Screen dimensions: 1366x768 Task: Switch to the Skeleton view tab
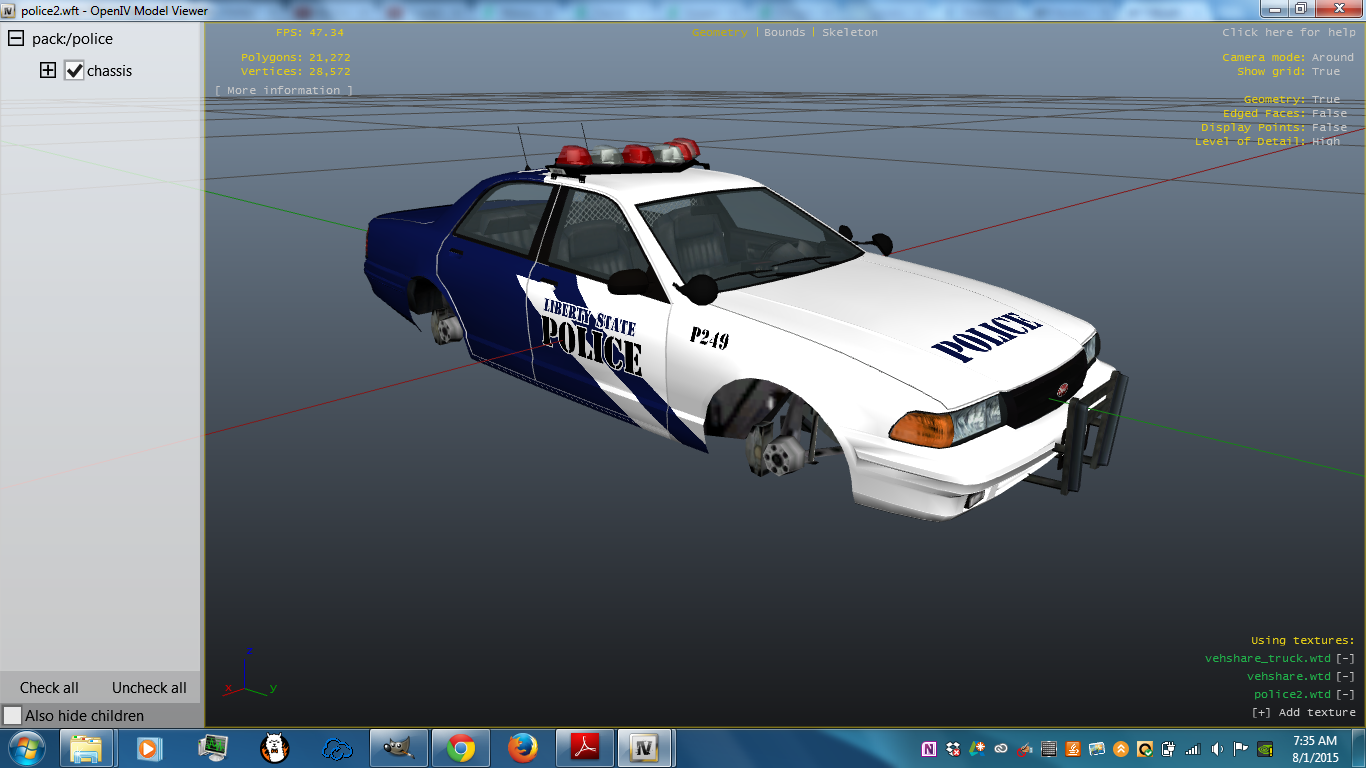[850, 32]
